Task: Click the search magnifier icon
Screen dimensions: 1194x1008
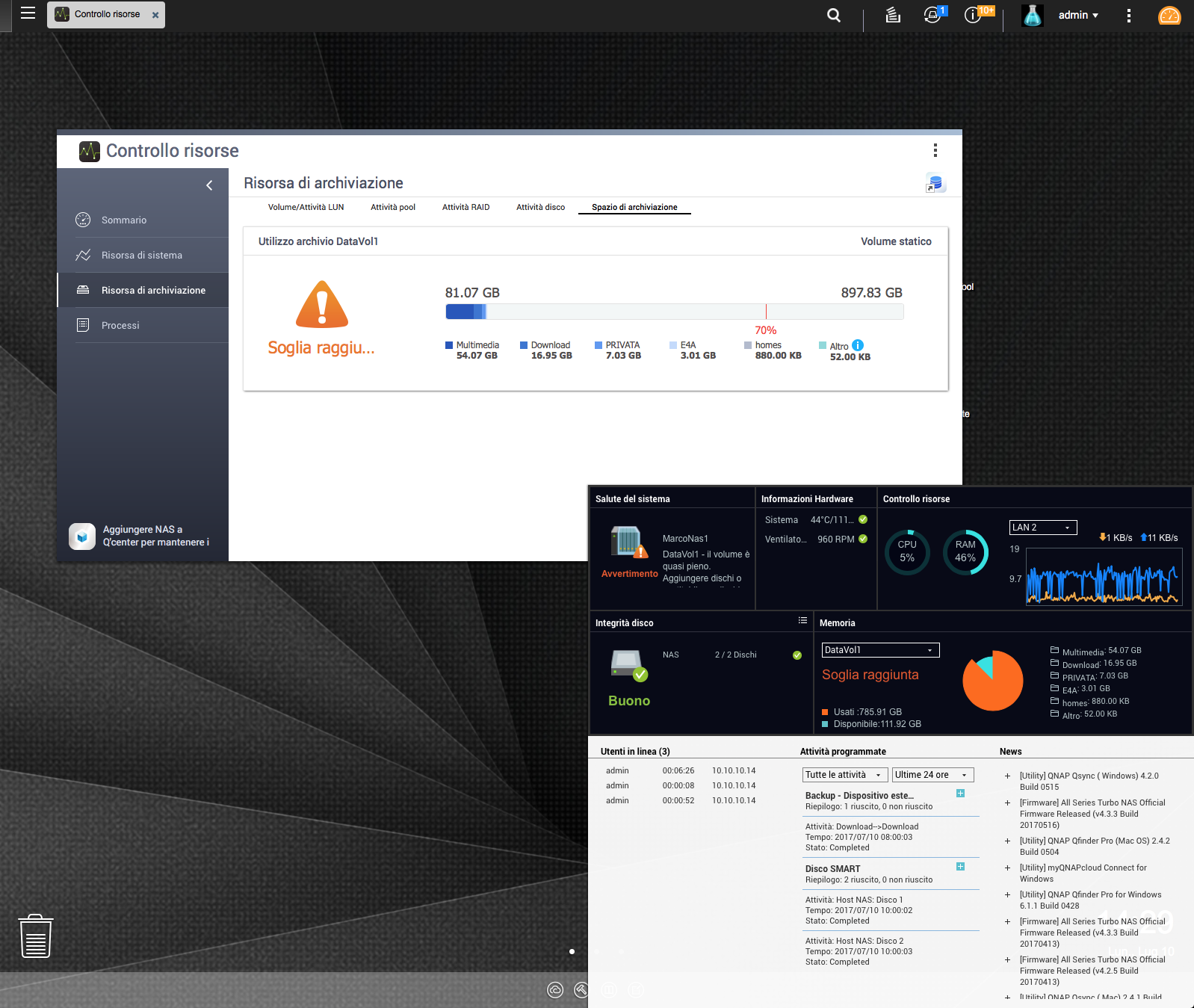Action: point(834,15)
